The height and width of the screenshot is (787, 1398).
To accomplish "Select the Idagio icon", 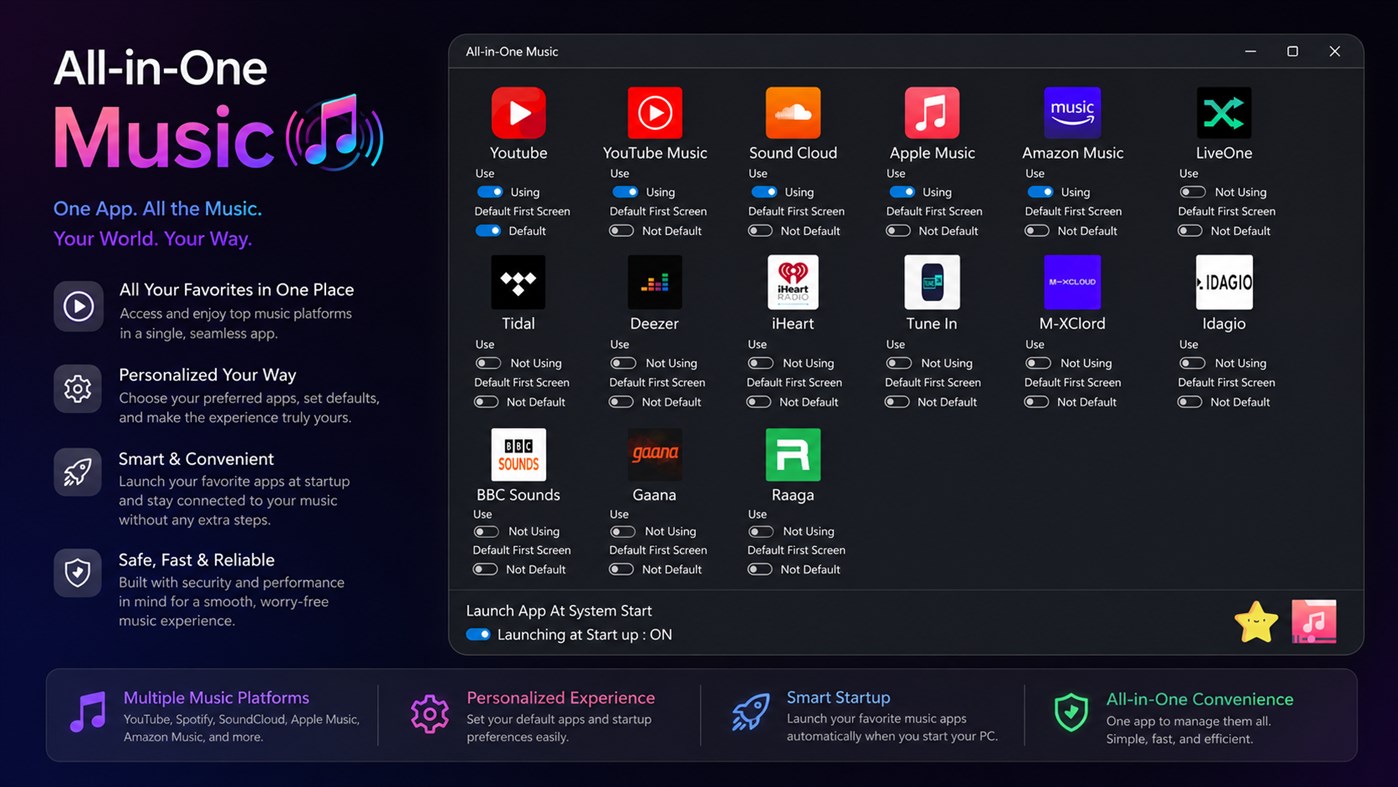I will [1224, 282].
